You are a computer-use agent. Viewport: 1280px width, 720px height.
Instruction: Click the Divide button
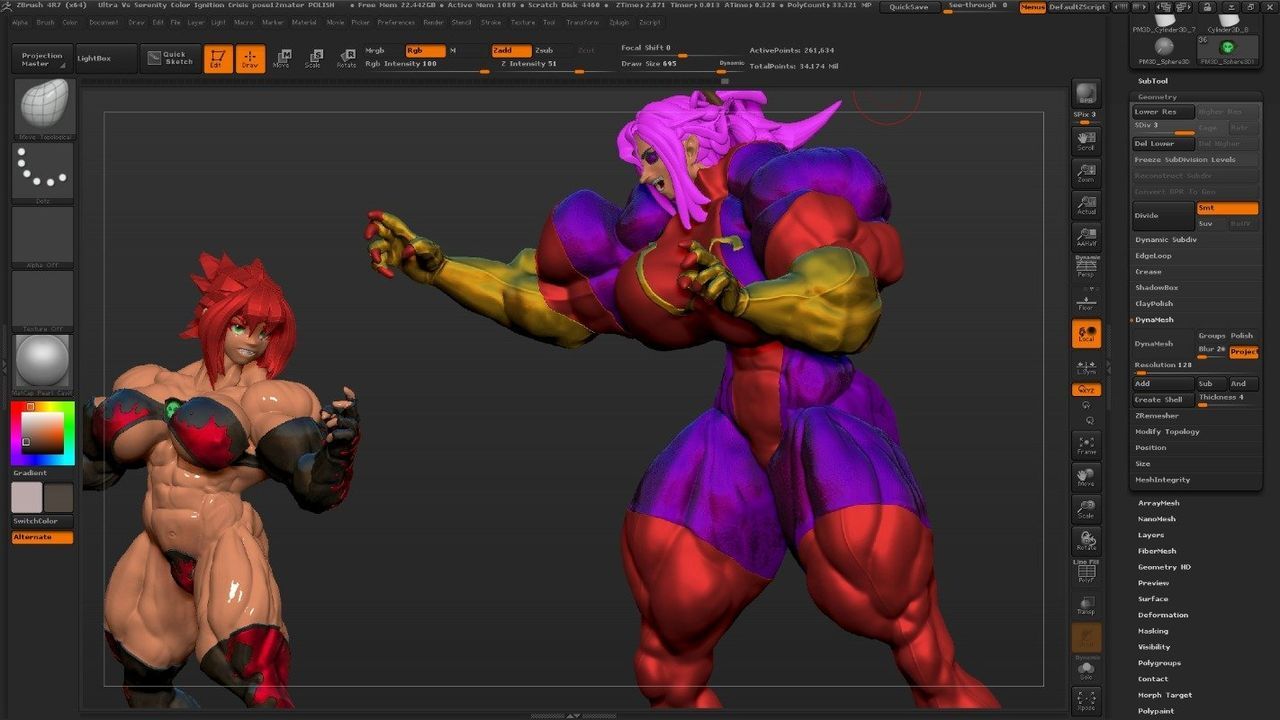pos(1163,215)
